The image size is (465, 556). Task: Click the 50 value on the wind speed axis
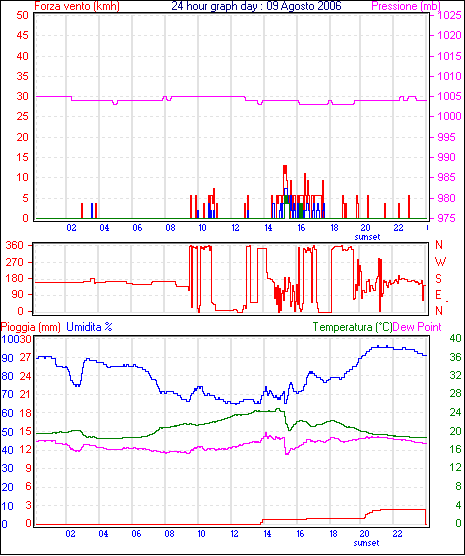(22, 15)
